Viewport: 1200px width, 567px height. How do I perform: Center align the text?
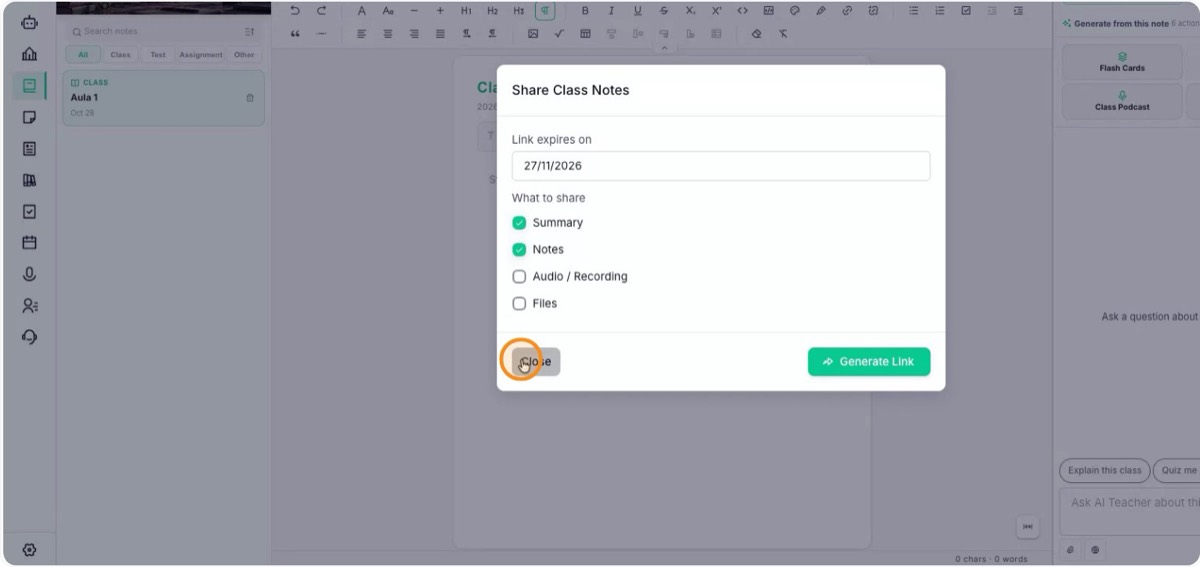[x=388, y=33]
